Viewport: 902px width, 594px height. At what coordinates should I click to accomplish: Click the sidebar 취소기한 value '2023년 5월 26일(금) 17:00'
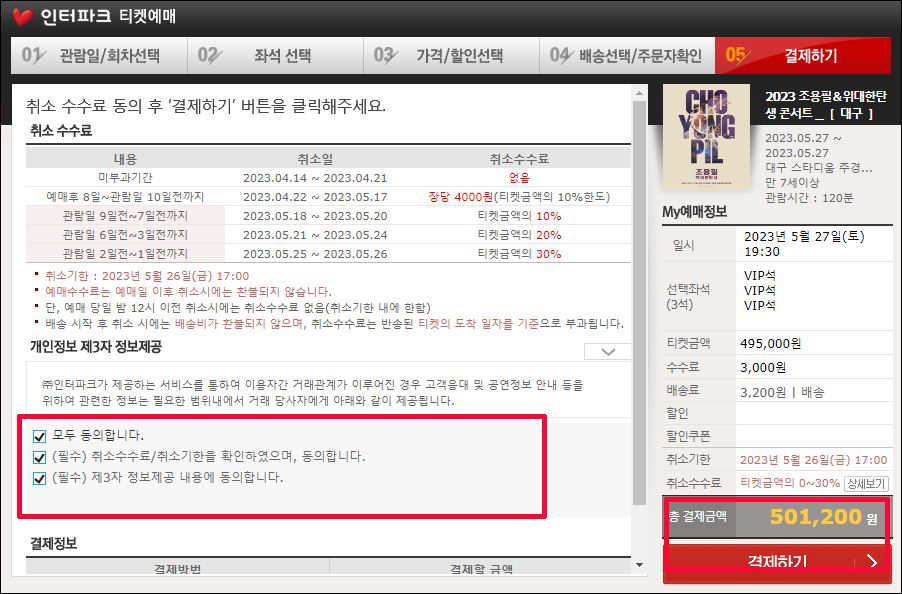pos(813,460)
